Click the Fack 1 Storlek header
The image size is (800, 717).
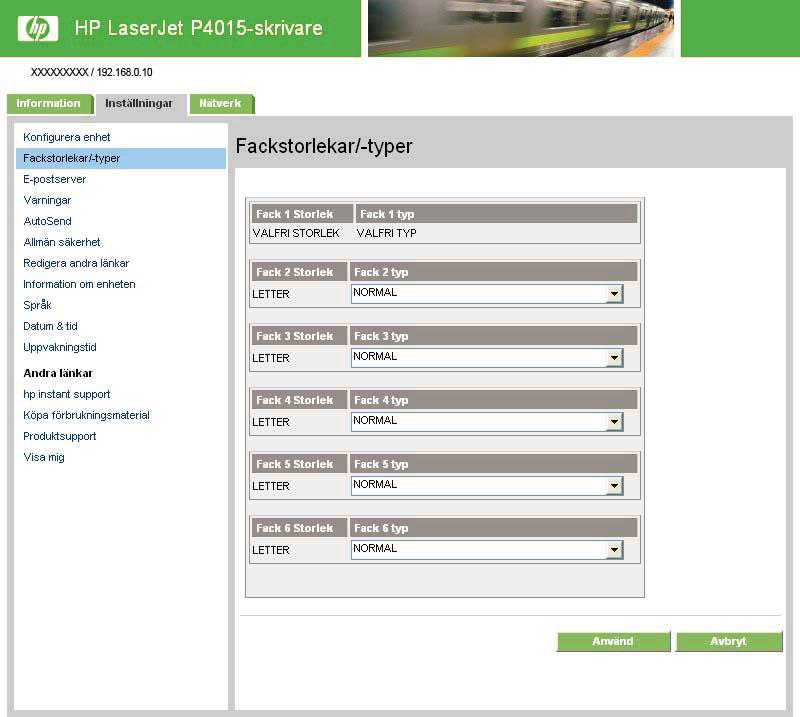tap(302, 214)
